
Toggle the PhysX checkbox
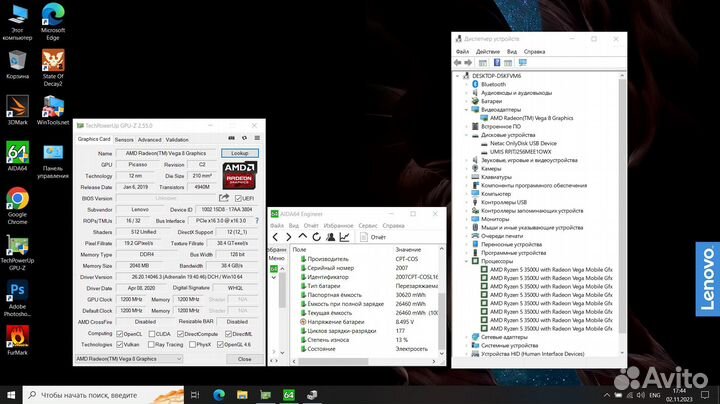pos(193,344)
